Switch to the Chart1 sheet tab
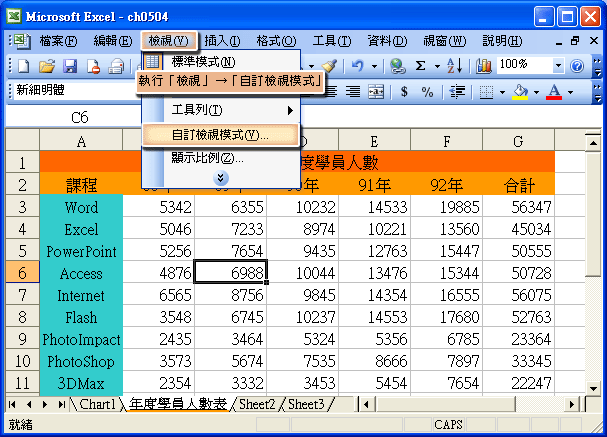The height and width of the screenshot is (437, 607). (98, 404)
